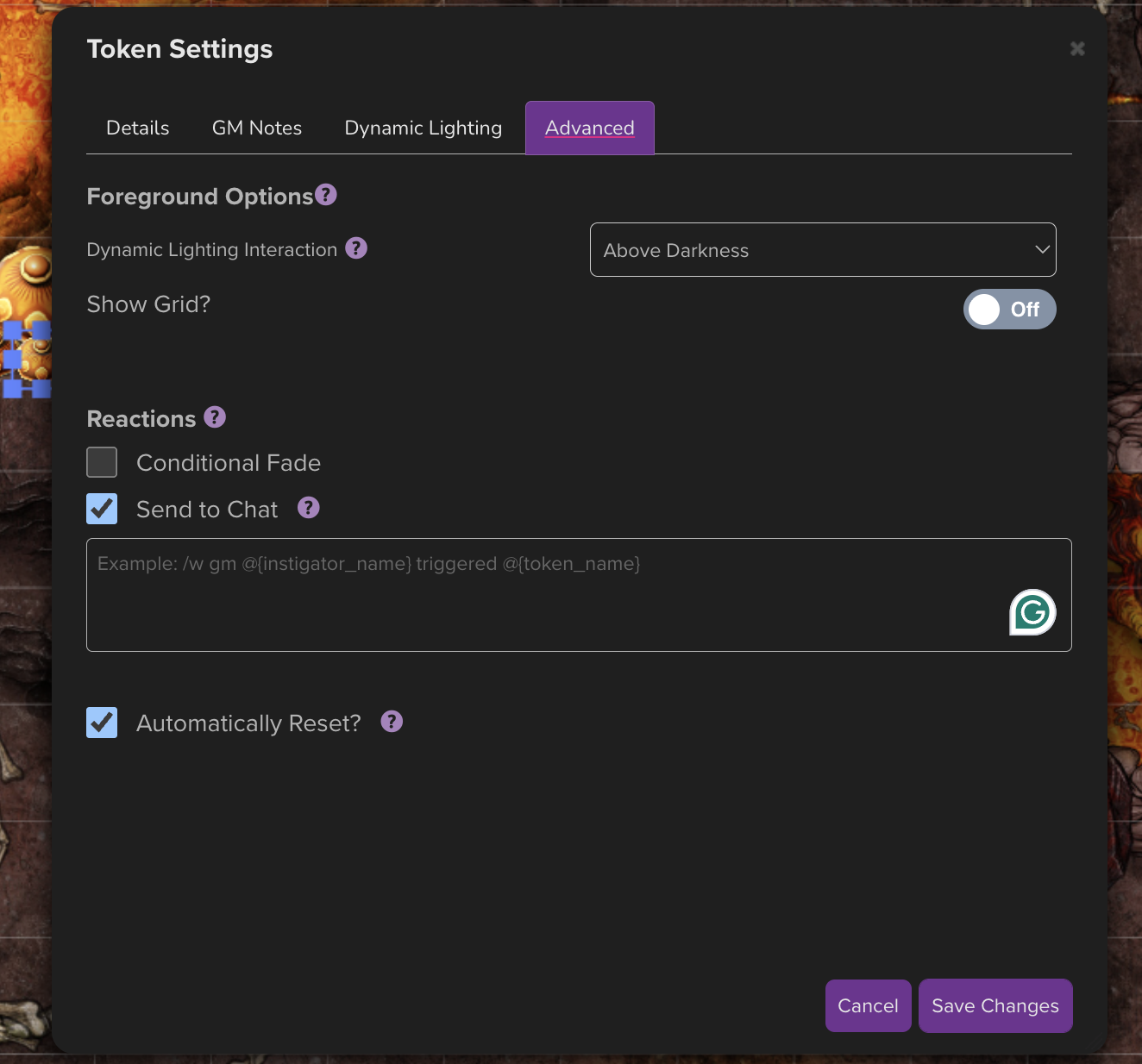
Task: Select the Advanced tab
Action: (x=590, y=128)
